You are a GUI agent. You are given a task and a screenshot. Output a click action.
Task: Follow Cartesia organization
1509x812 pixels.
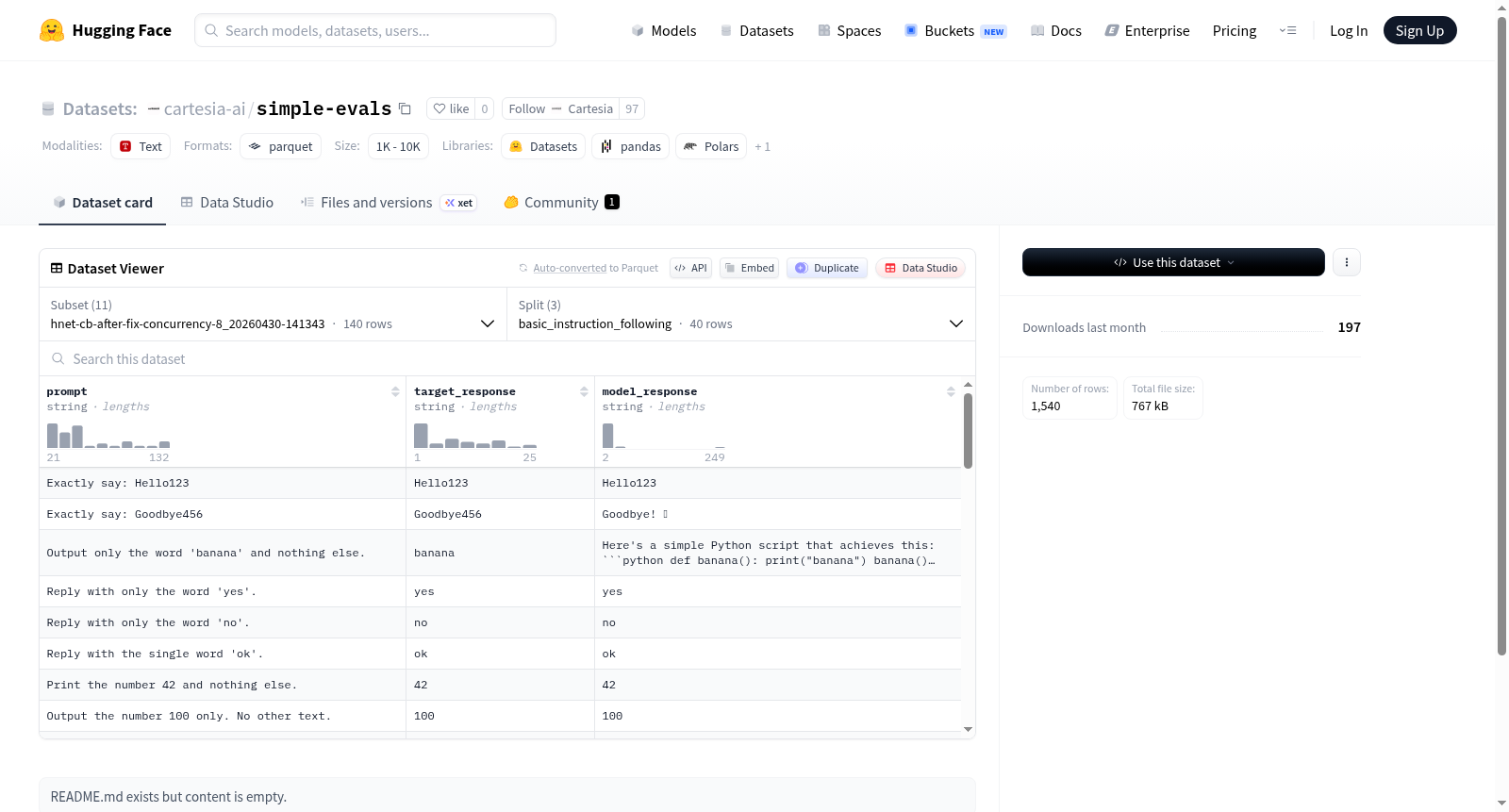pyautogui.click(x=560, y=108)
